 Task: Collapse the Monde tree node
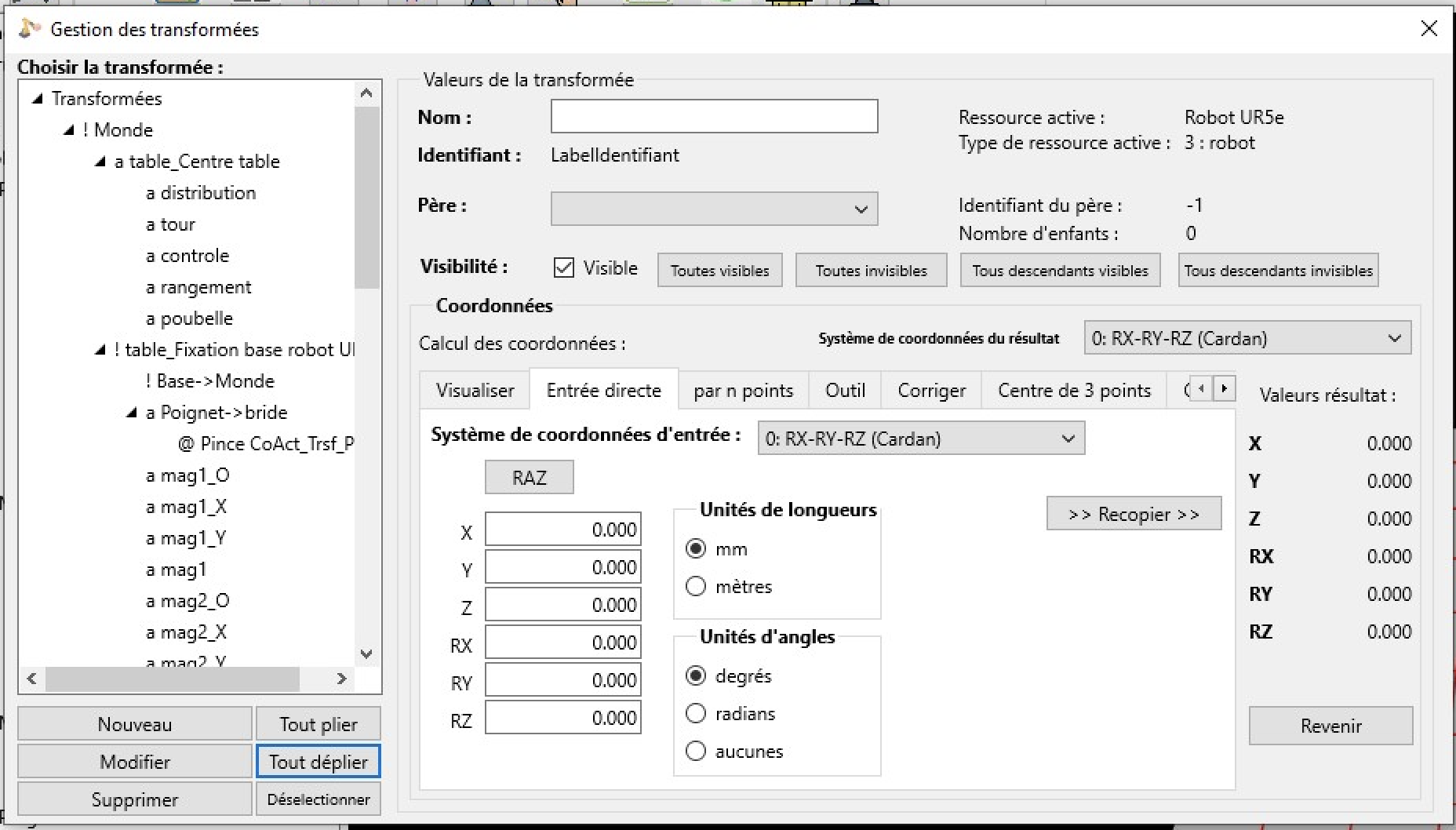pos(69,130)
